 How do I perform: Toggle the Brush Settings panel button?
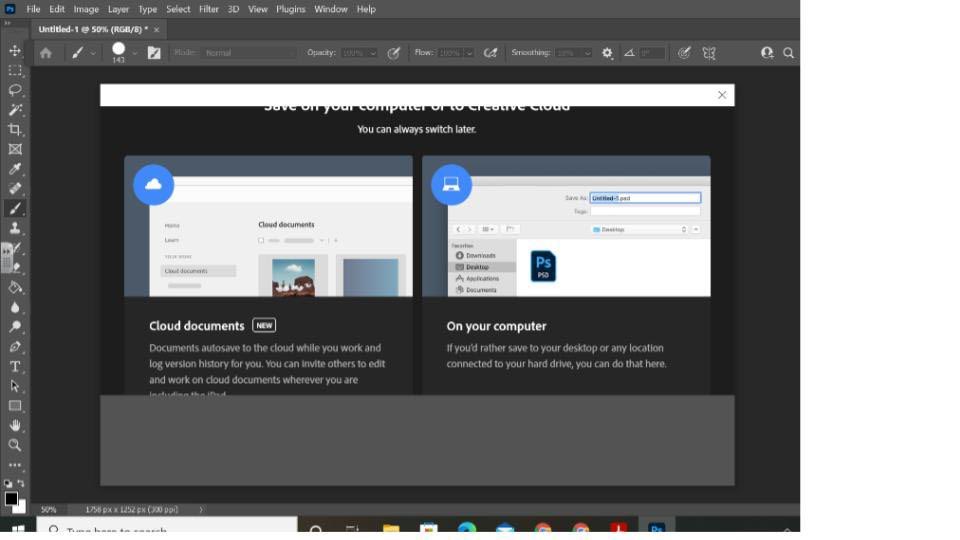(x=154, y=53)
